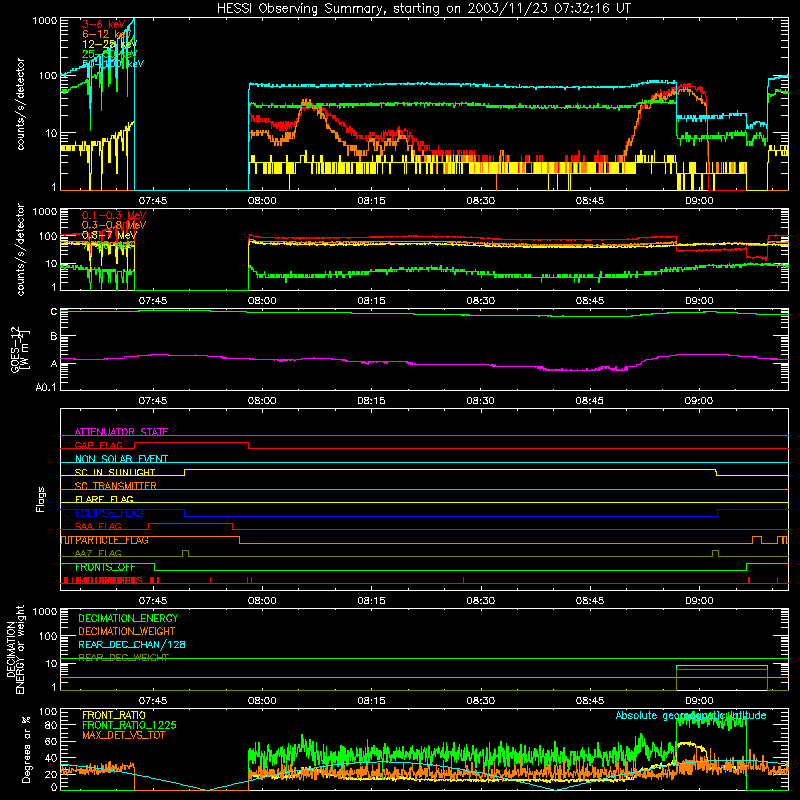The width and height of the screenshot is (800, 800).
Task: Click the DECIMATION ENERGY or weight axis title
Action: point(15,649)
